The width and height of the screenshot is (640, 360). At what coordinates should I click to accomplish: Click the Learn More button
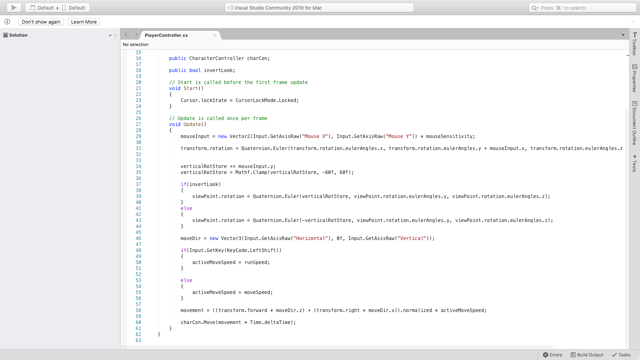[x=84, y=22]
